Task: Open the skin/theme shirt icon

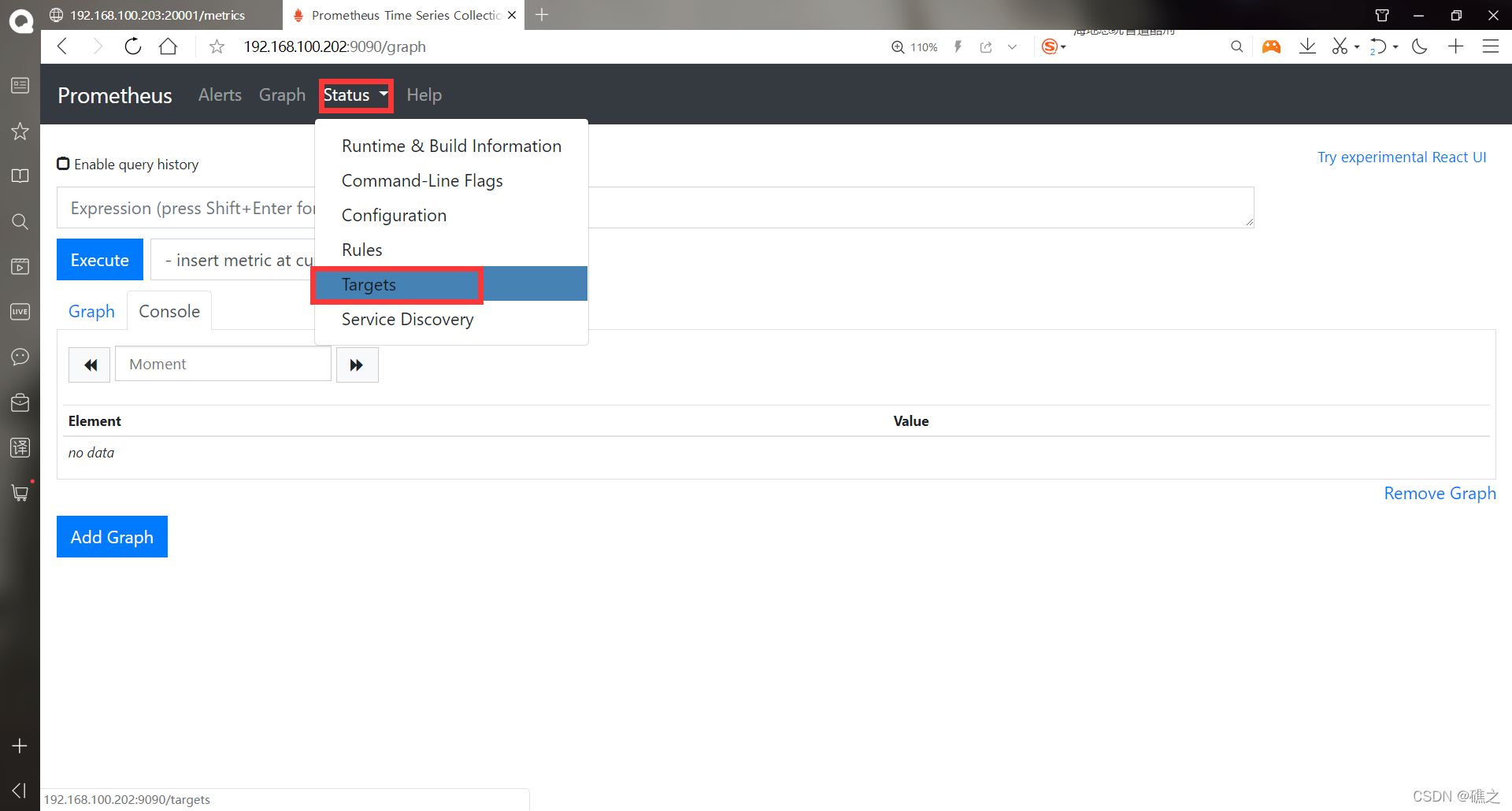Action: [1382, 15]
